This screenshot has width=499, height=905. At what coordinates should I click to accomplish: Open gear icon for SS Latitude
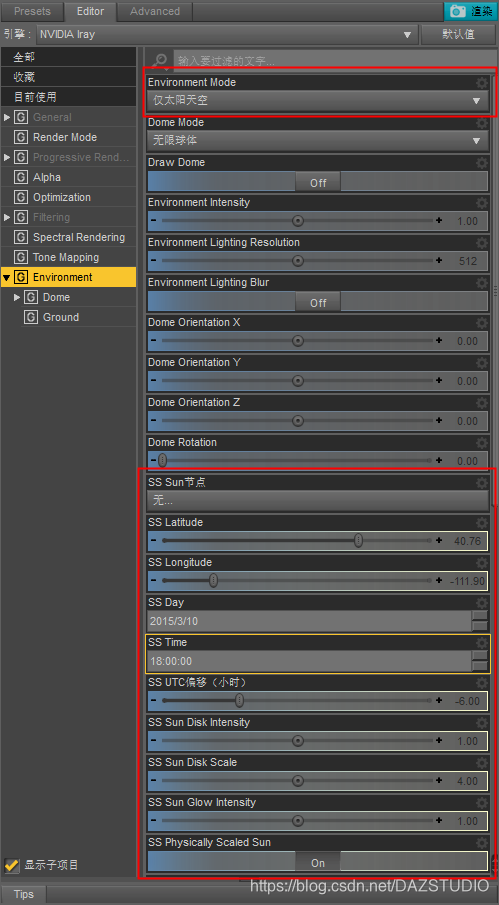click(482, 523)
